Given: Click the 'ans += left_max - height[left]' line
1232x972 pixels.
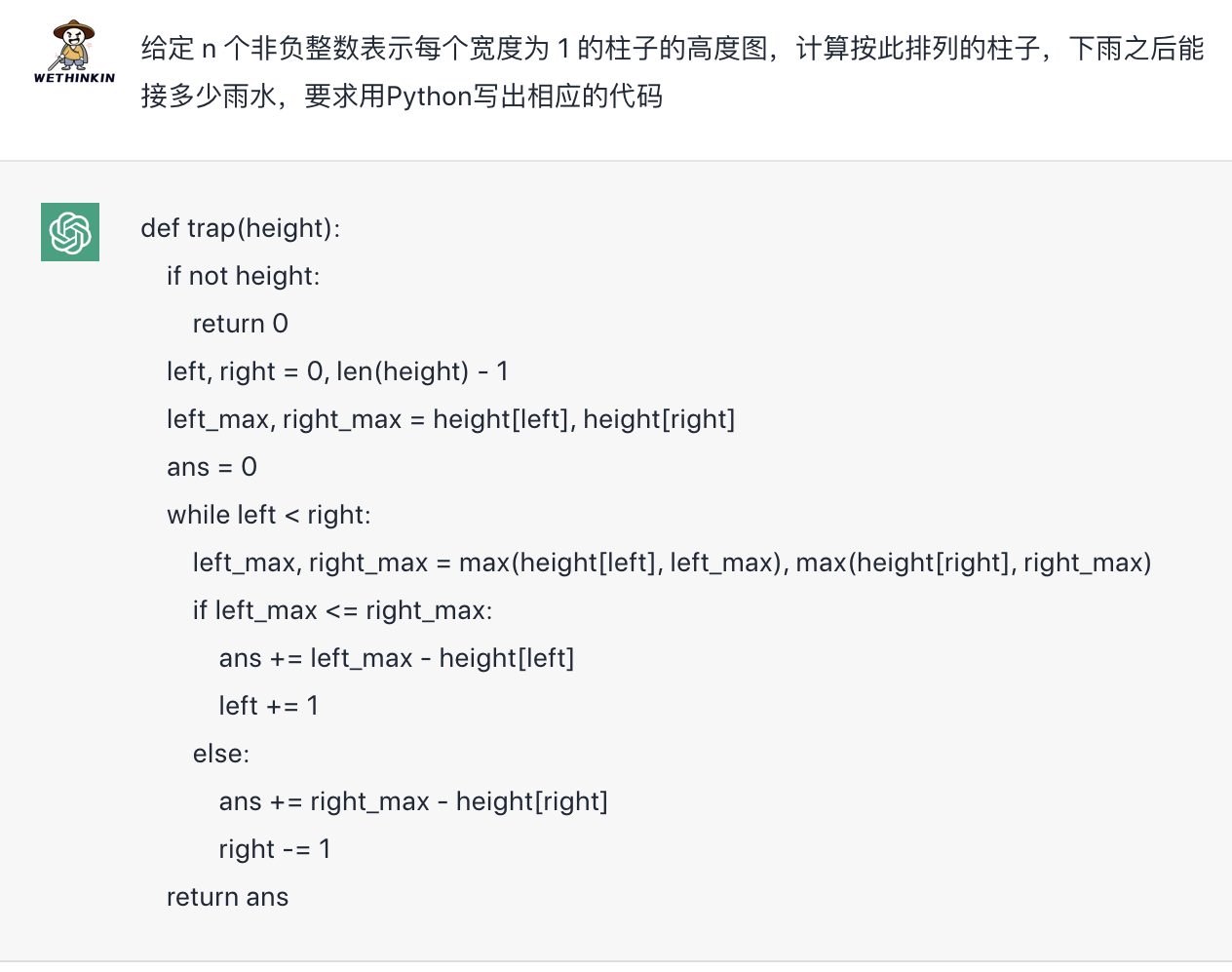Looking at the screenshot, I should click(x=397, y=658).
